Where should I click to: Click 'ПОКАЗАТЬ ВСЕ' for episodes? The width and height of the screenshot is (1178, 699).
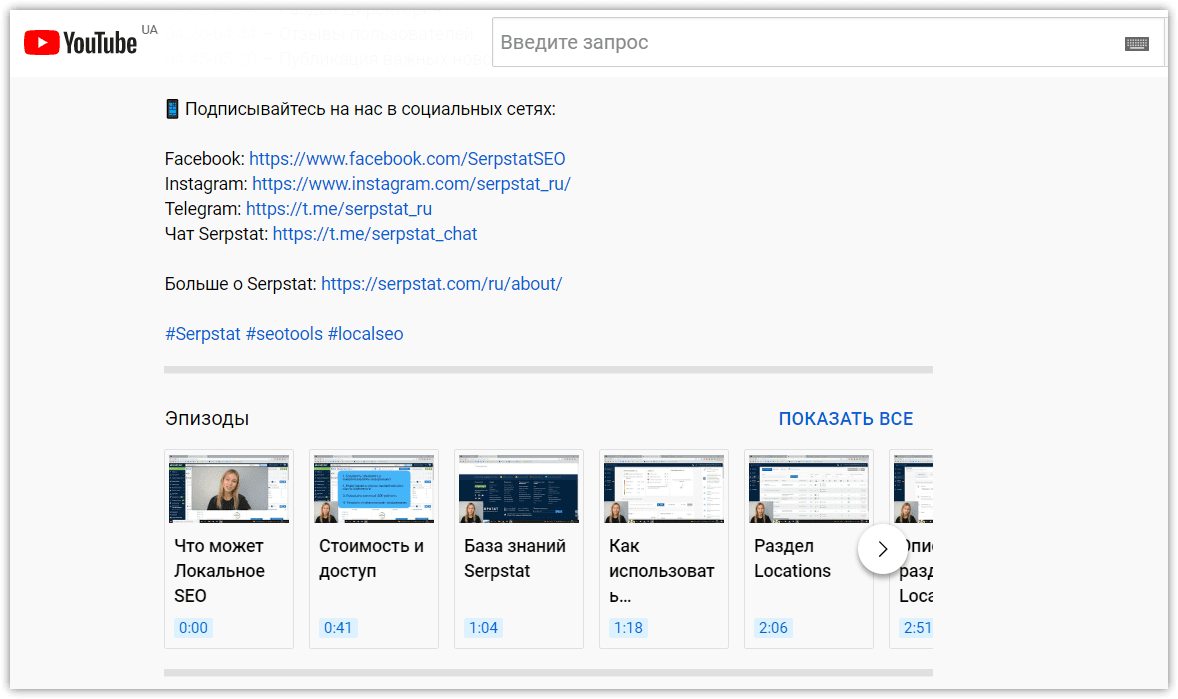coord(846,419)
